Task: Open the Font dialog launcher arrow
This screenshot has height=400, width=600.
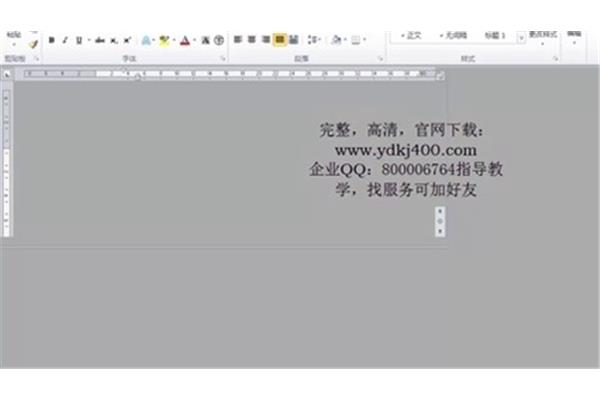Action: pyautogui.click(x=221, y=59)
